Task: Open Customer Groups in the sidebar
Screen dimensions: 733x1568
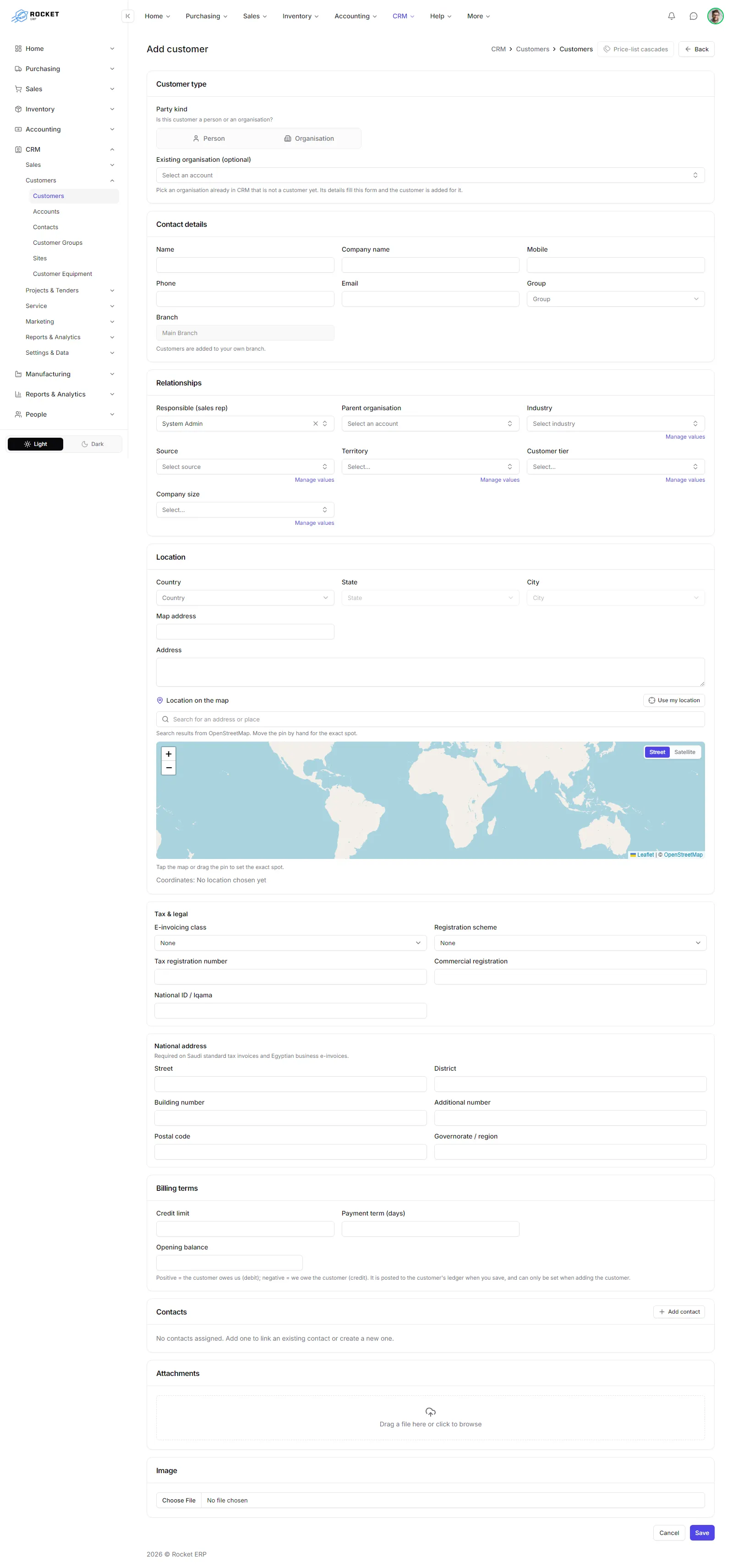Action: point(57,243)
